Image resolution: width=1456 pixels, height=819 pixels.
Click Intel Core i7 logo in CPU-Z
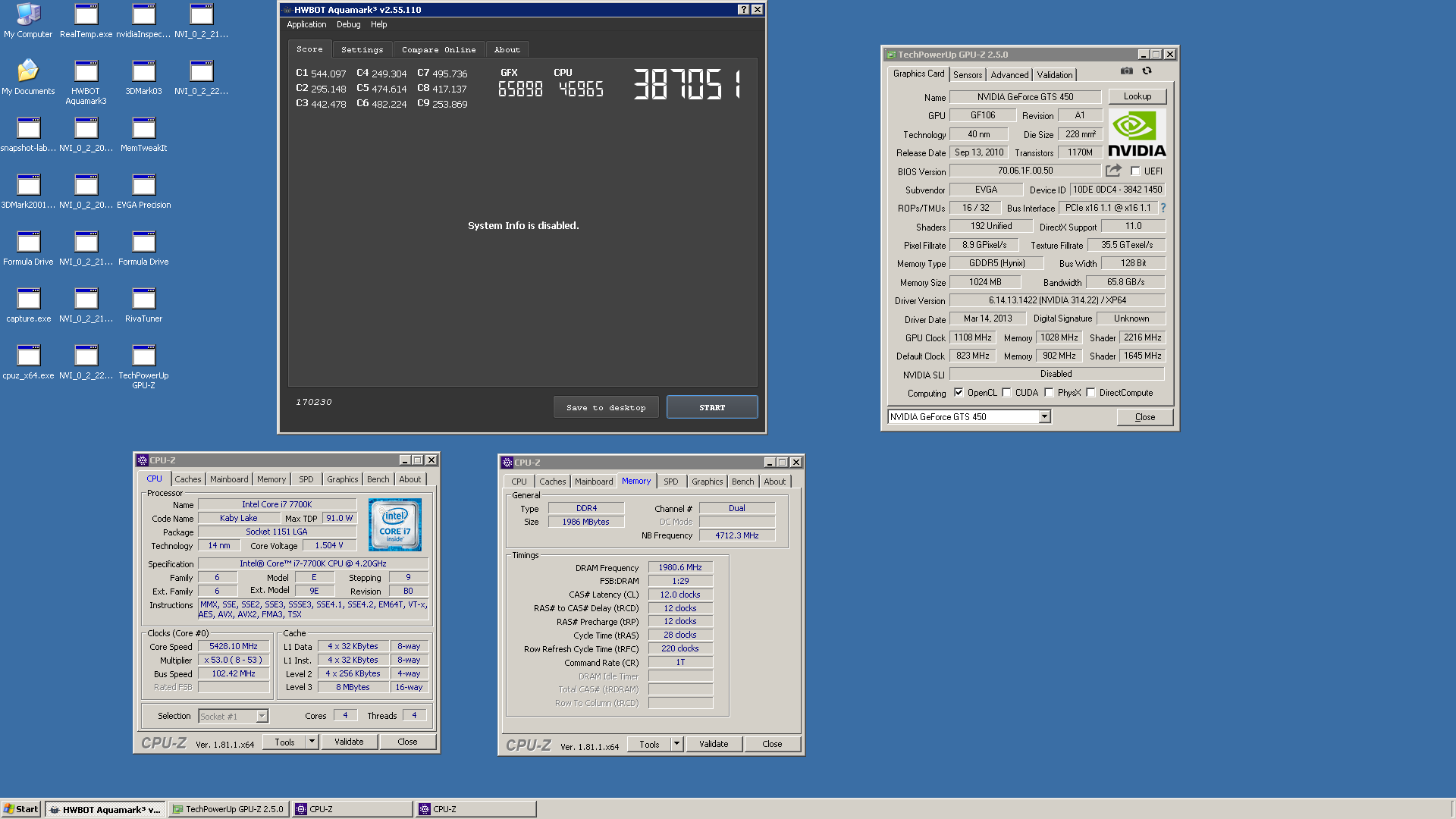click(x=395, y=525)
